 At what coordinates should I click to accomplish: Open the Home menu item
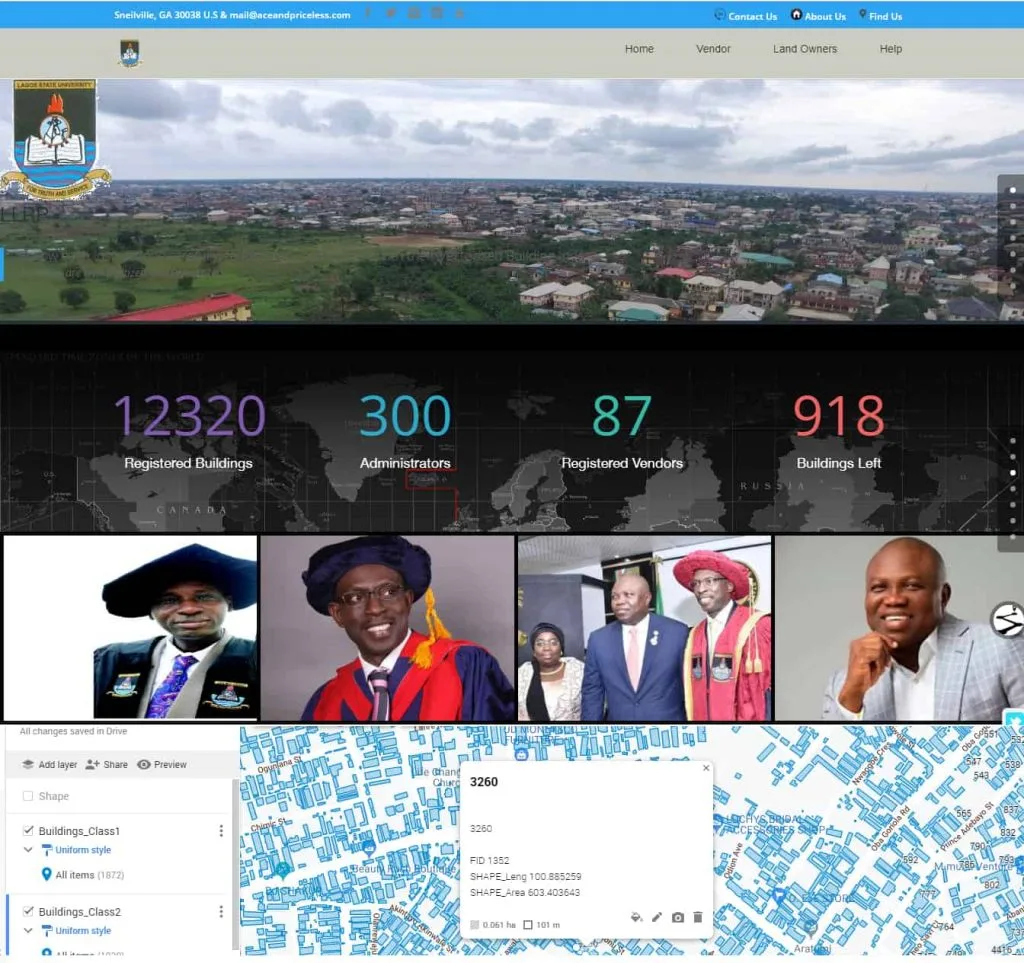coord(639,49)
